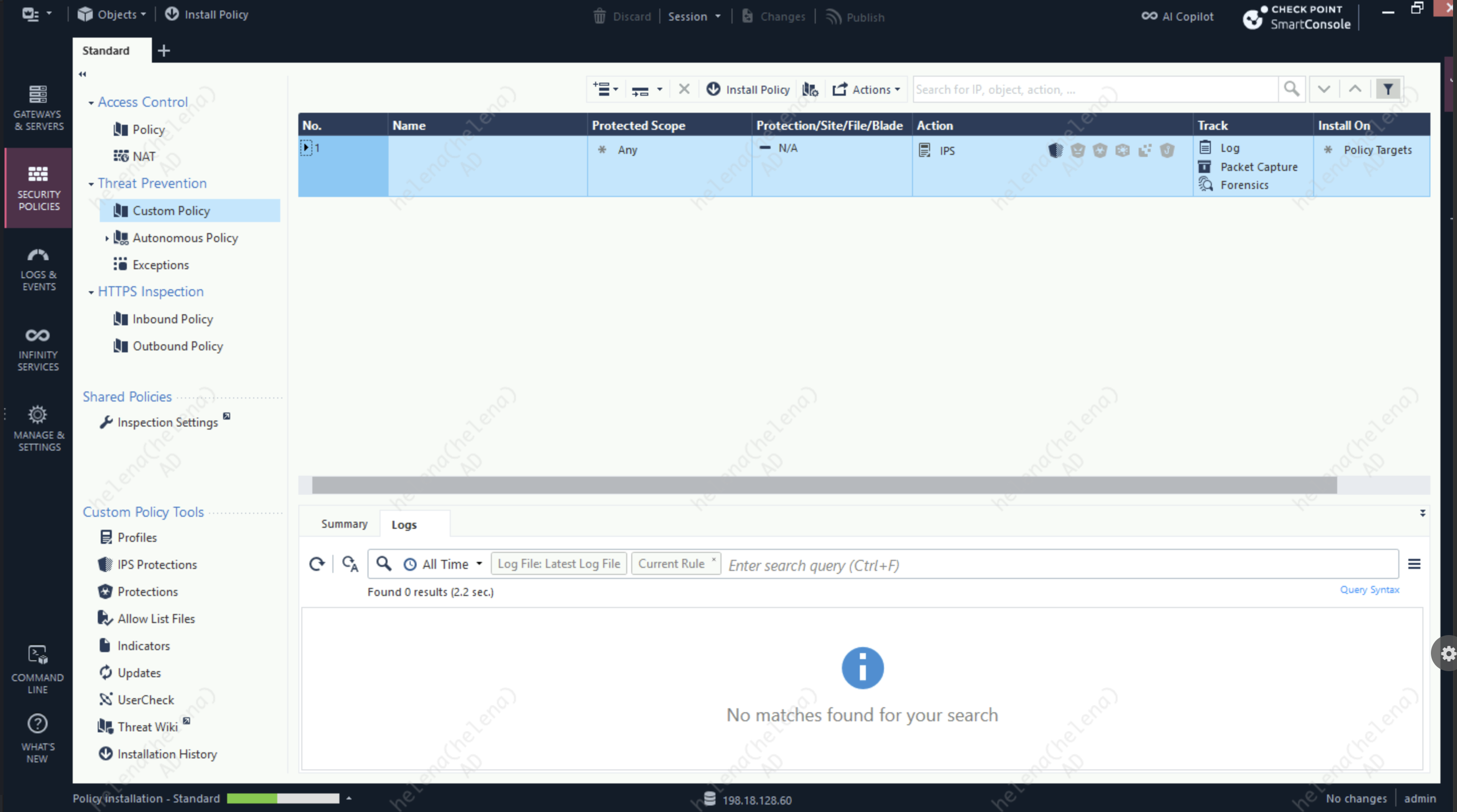Viewport: 1457px width, 812px height.
Task: Open Gateways & Servers view
Action: pyautogui.click(x=38, y=107)
